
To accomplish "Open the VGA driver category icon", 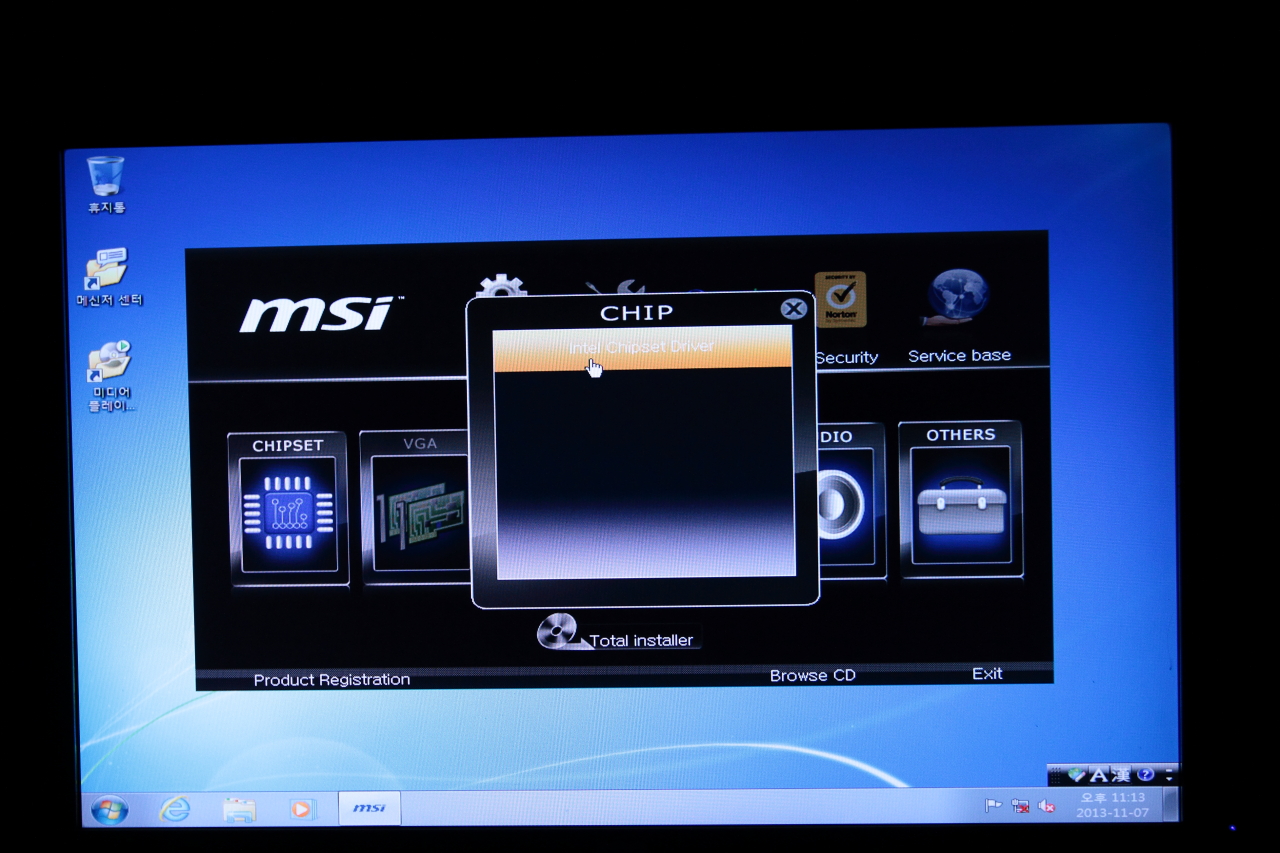I will point(416,507).
